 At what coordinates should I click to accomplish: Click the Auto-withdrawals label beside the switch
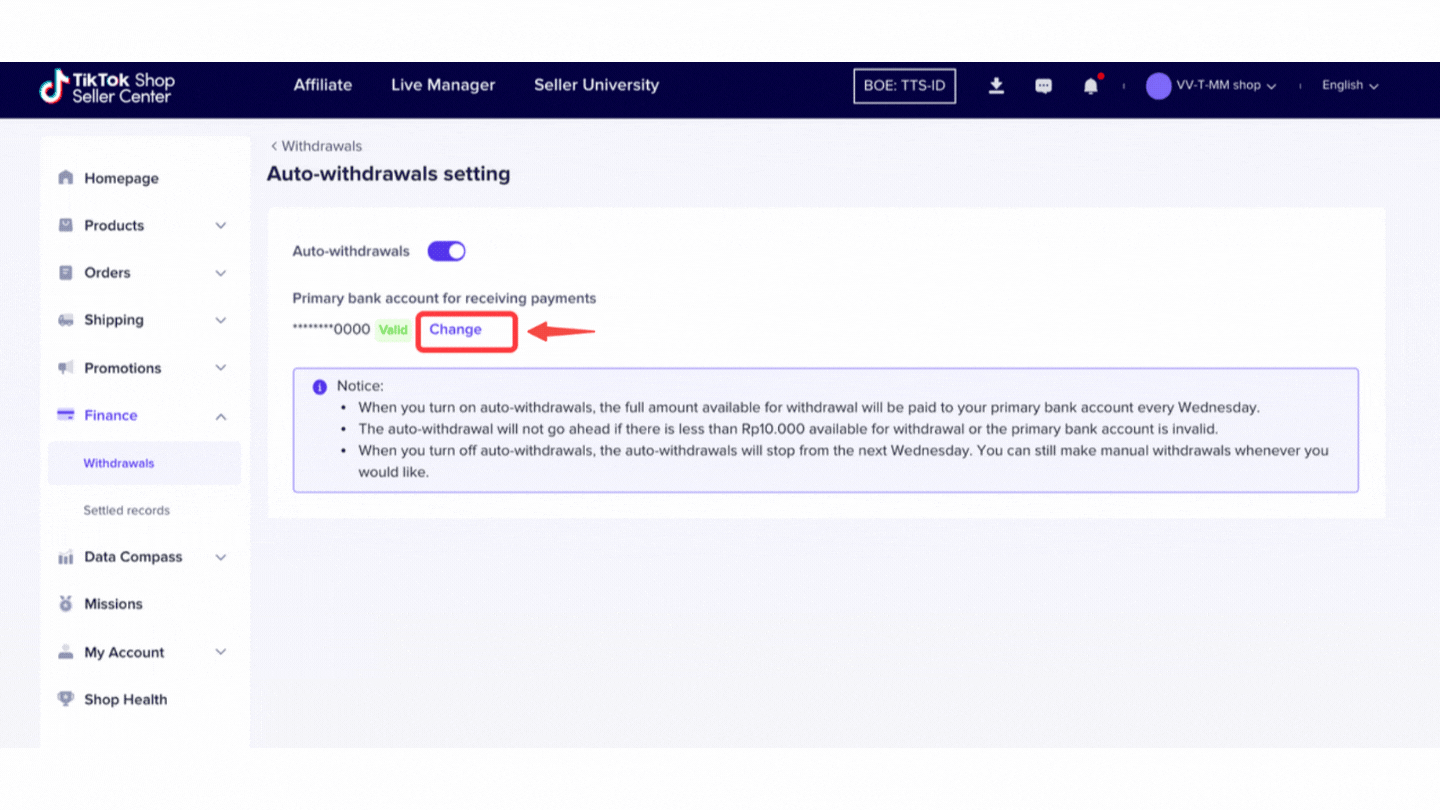(351, 251)
